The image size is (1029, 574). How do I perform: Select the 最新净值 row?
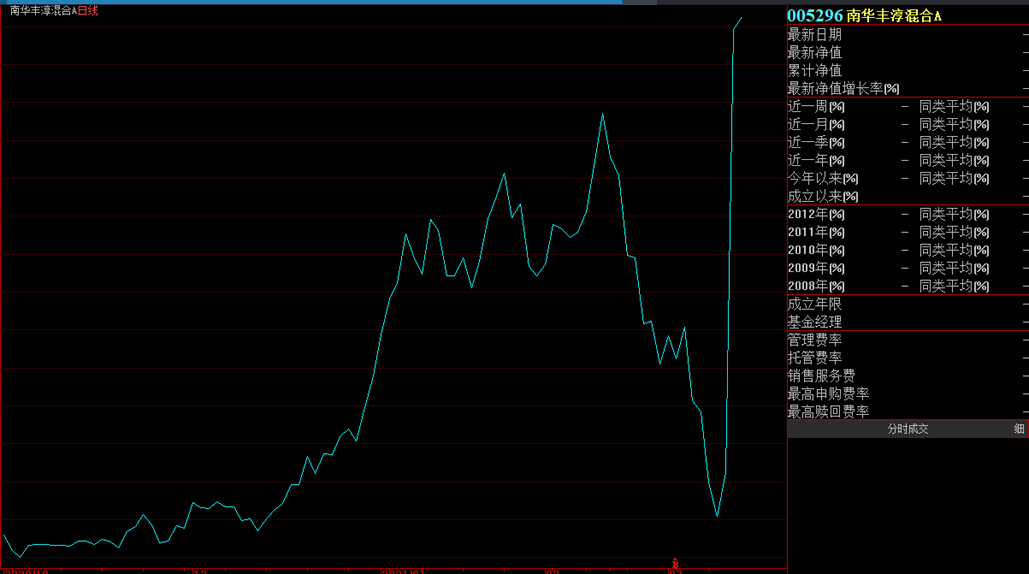click(908, 52)
